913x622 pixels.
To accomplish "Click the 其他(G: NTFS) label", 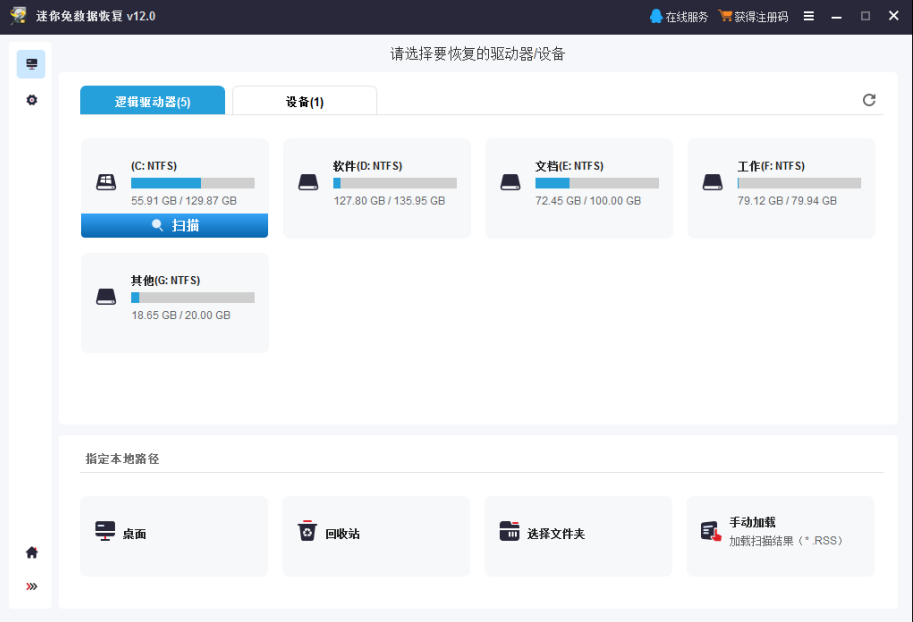I will click(165, 281).
